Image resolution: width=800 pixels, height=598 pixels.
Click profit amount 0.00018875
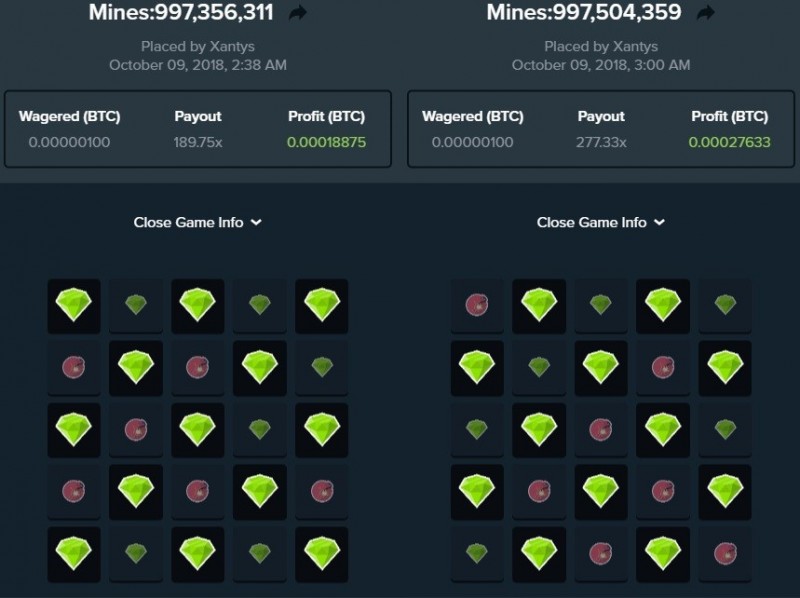tap(327, 142)
